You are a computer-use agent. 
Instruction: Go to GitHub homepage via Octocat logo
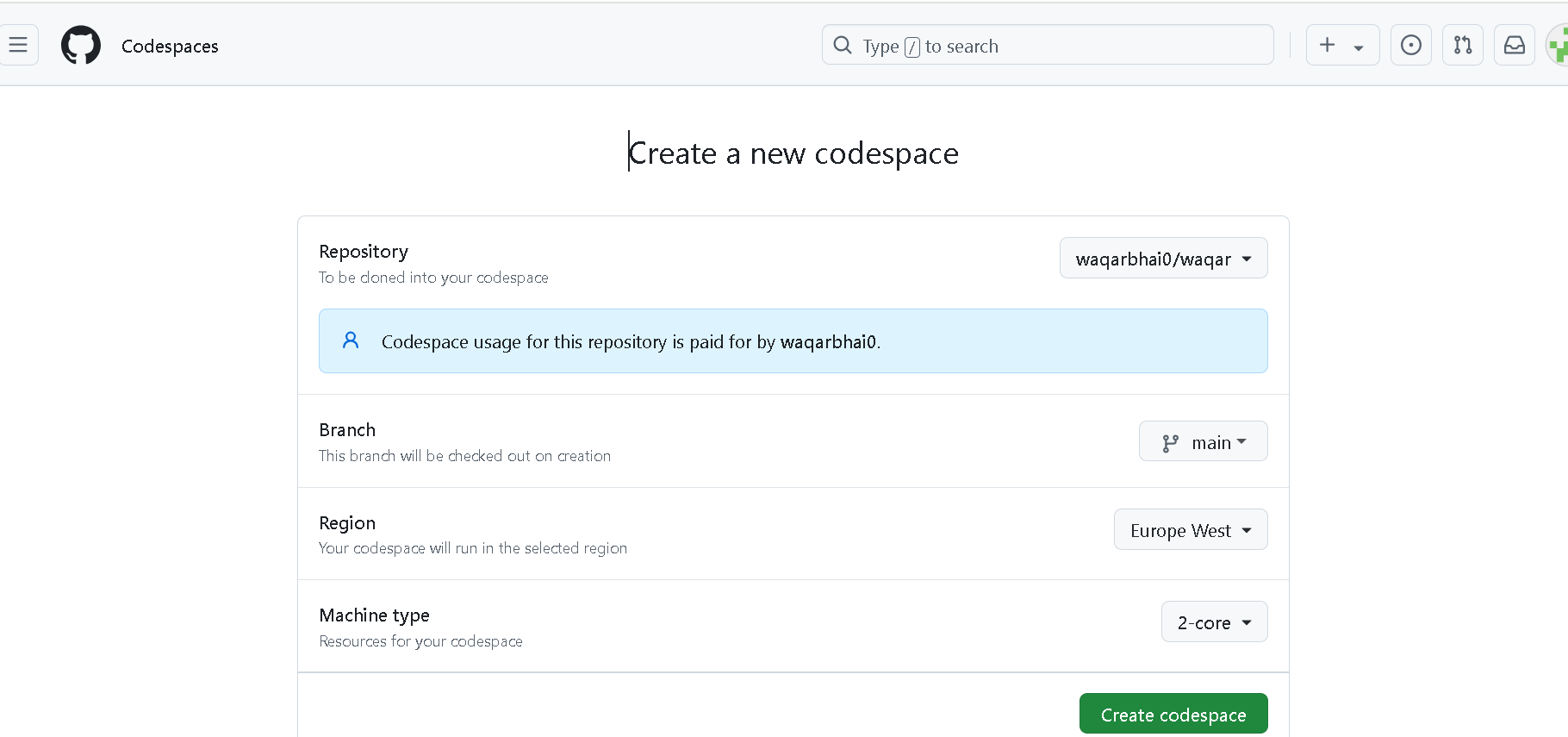point(81,45)
